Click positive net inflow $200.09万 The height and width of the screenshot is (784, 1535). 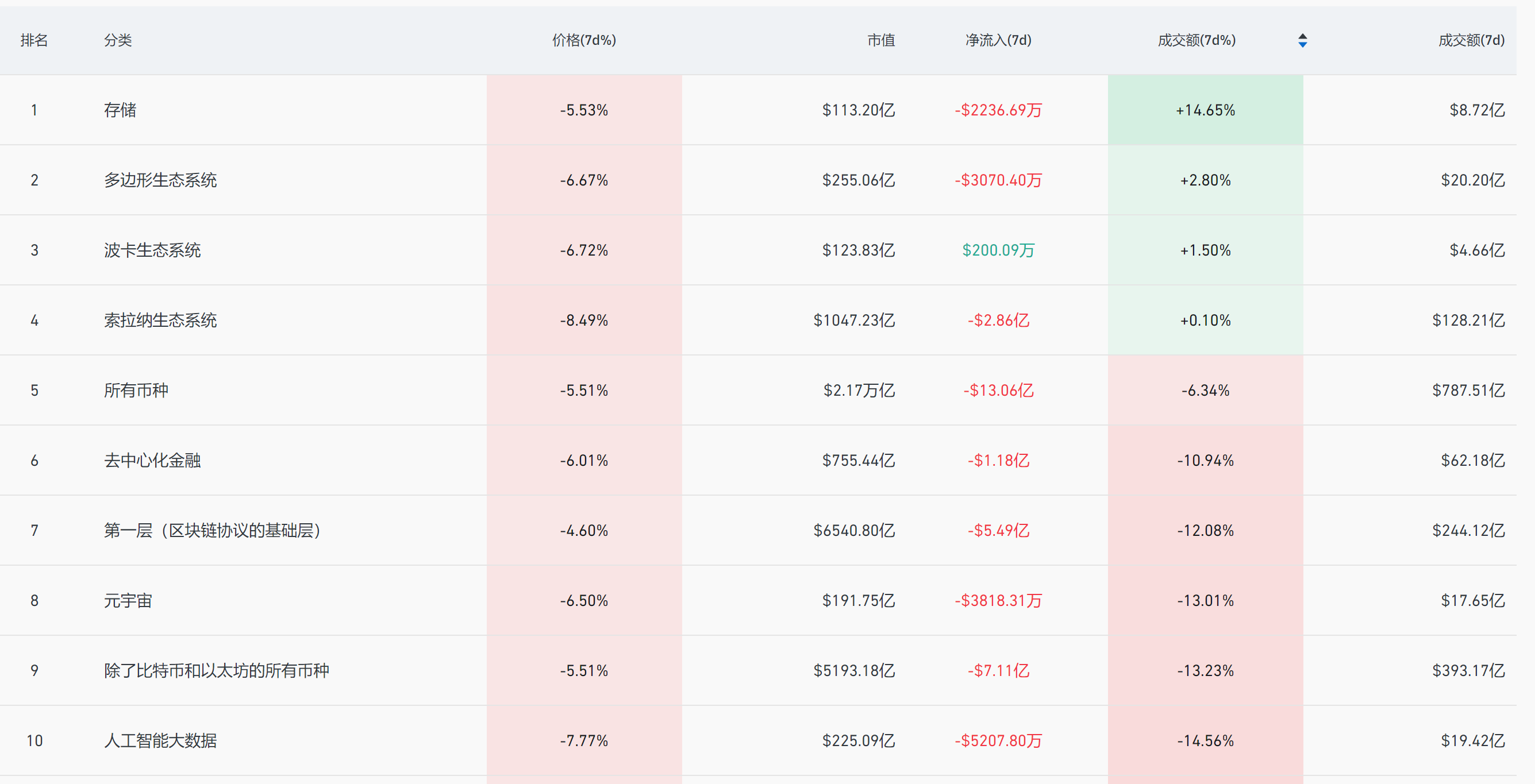(x=999, y=250)
